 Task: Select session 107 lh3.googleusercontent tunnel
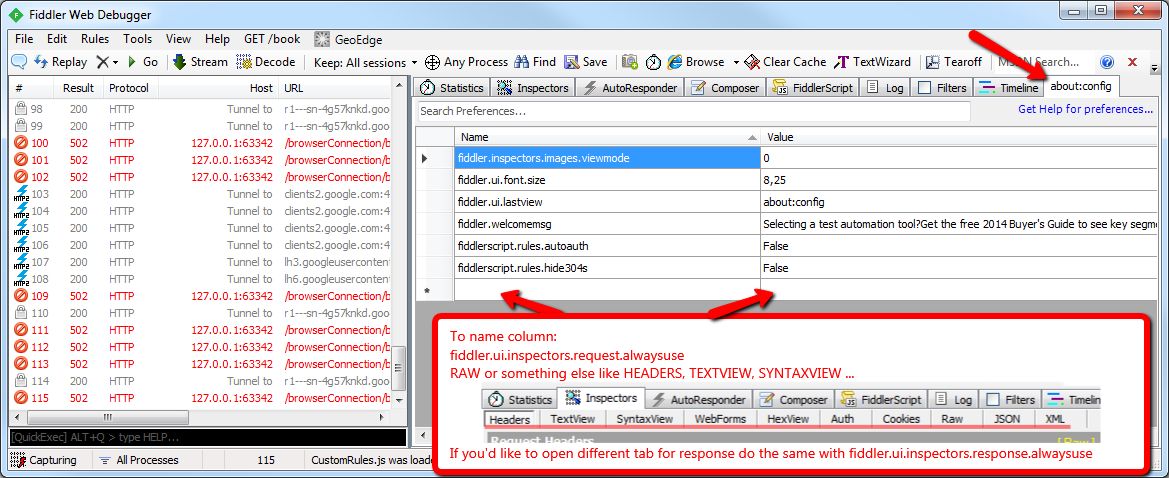click(201, 262)
